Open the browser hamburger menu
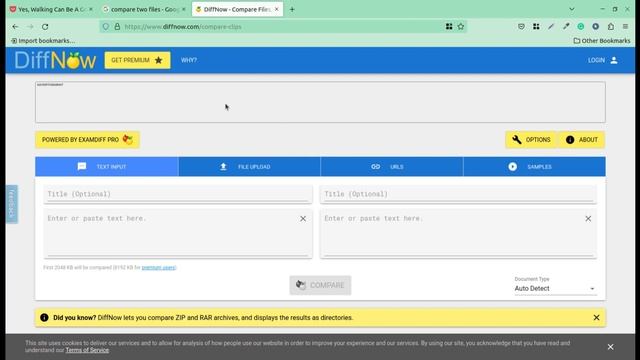Viewport: 640px width, 360px height. coord(625,27)
